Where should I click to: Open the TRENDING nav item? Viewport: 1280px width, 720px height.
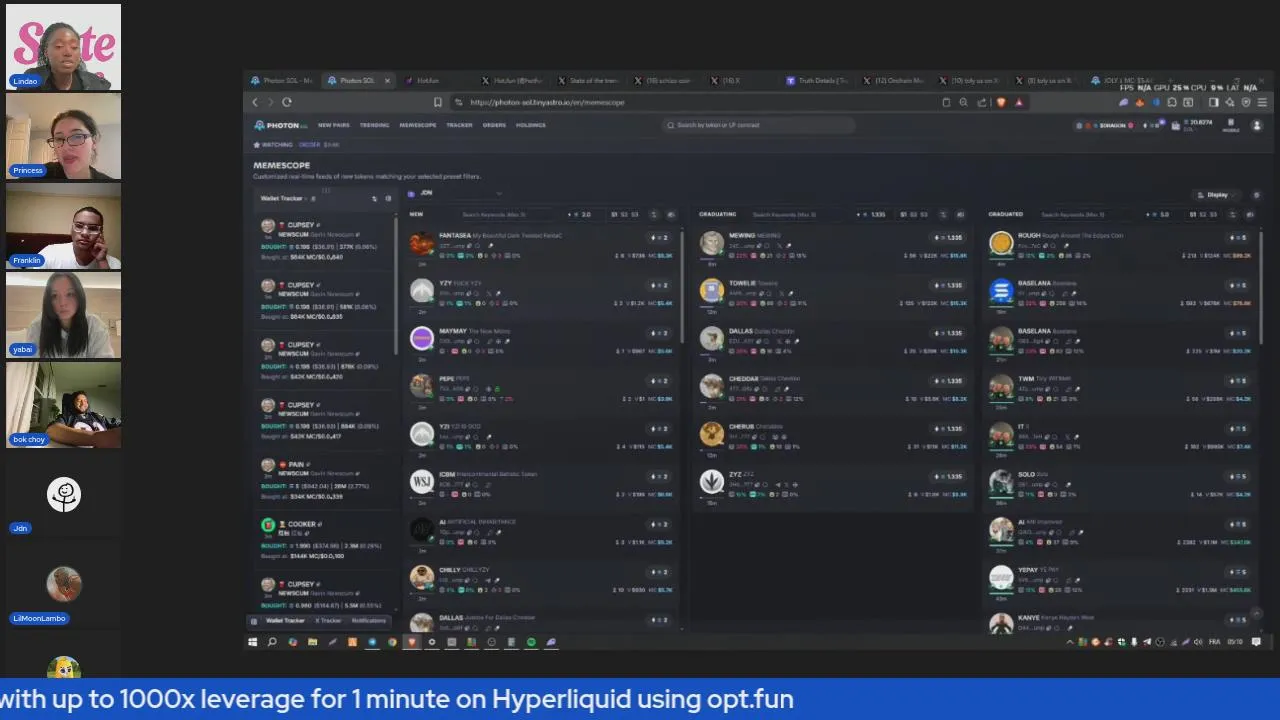click(x=374, y=125)
